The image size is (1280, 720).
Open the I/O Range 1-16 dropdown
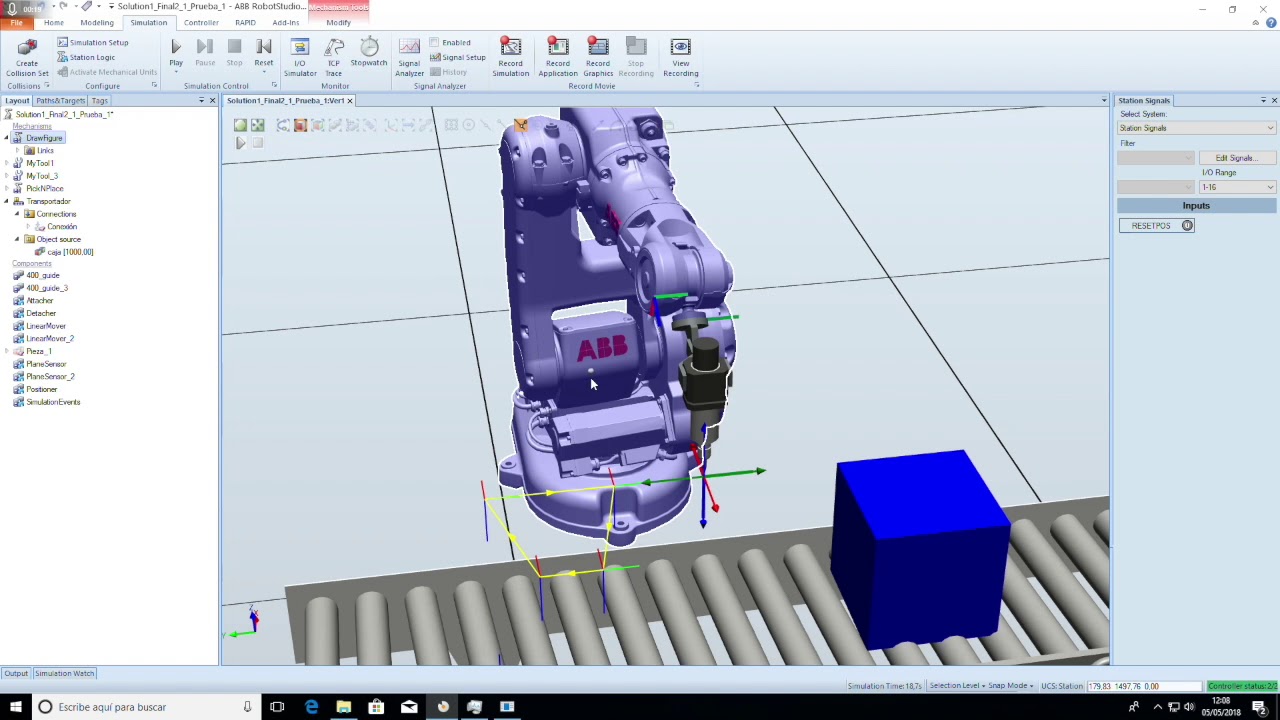pyautogui.click(x=1238, y=187)
